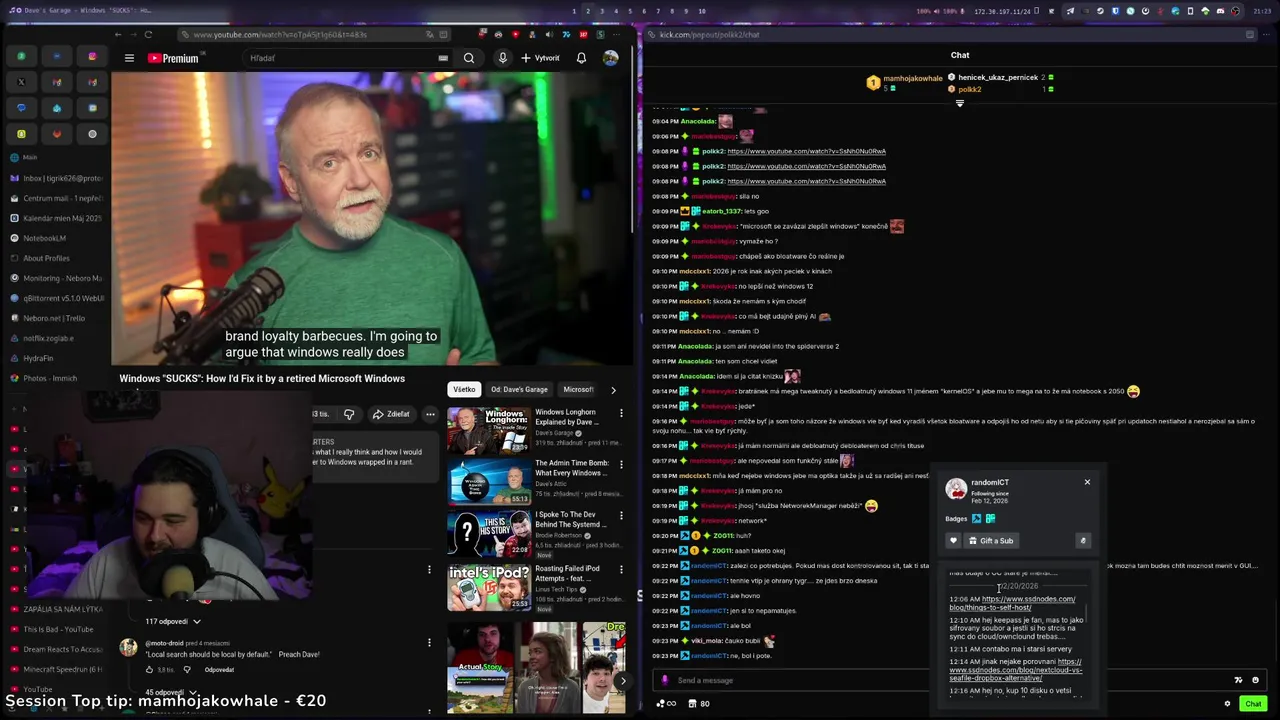Open the YouTube account avatar menu
The width and height of the screenshot is (1280, 720).
(x=610, y=58)
